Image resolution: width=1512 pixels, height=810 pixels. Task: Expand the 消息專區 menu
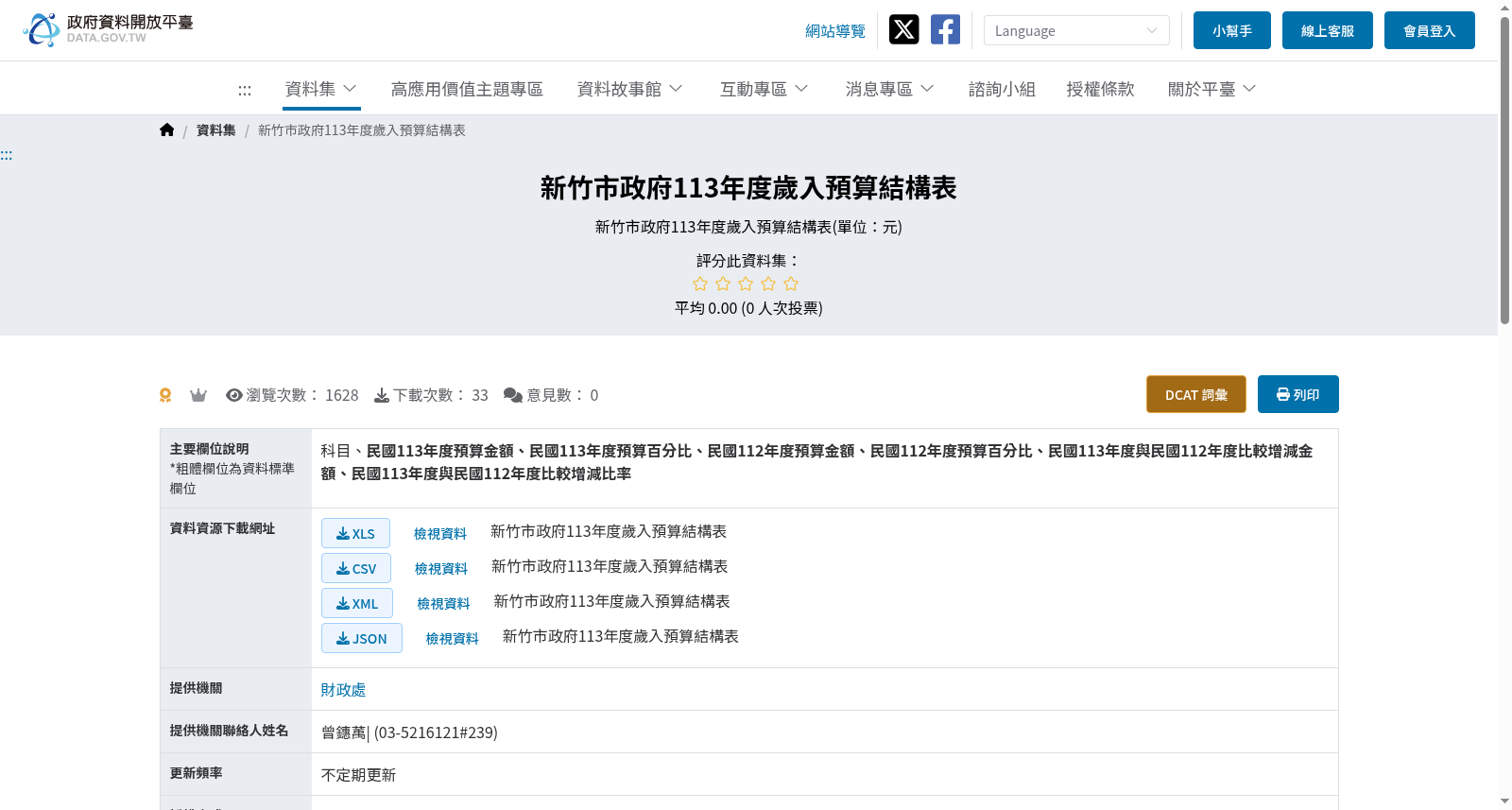[889, 89]
